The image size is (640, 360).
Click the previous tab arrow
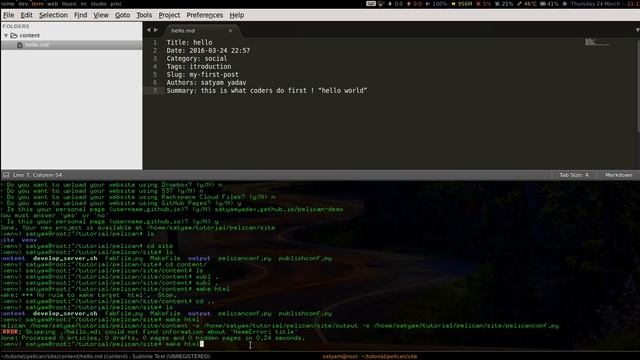coord(149,30)
